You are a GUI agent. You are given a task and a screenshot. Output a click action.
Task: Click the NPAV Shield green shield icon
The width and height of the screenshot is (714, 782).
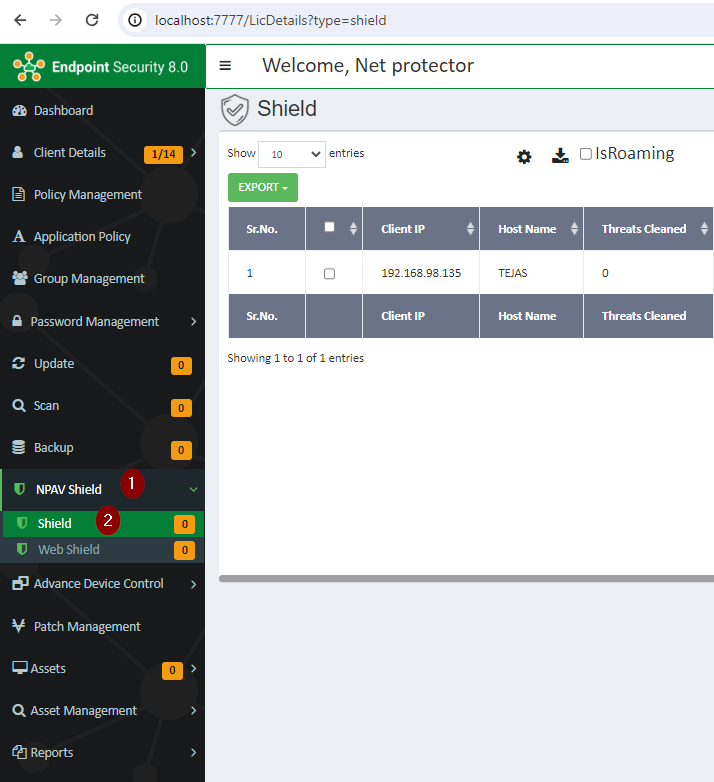19,489
